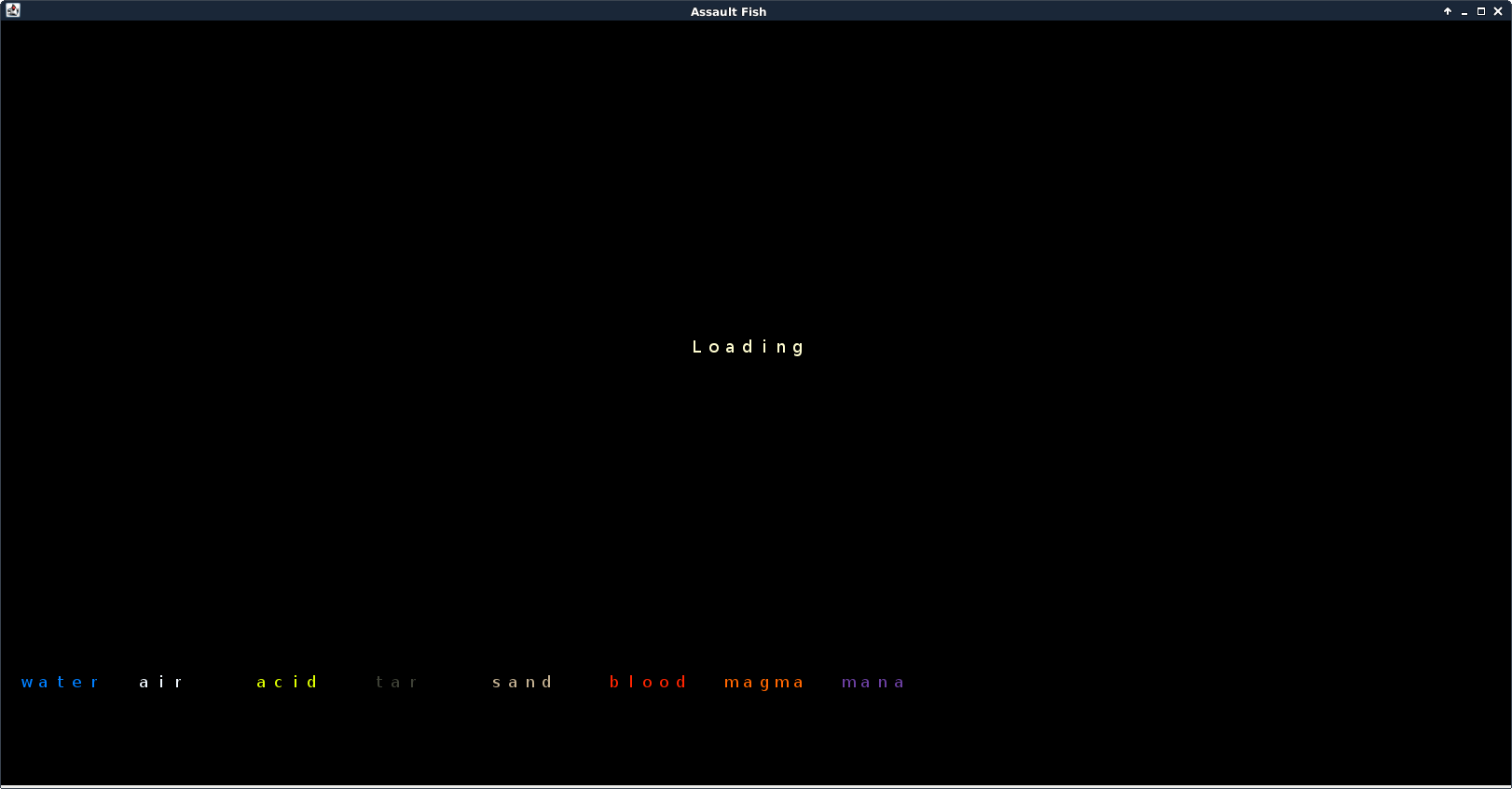Select the 'sand' label
Viewport: 1512px width, 789px height.
click(522, 683)
